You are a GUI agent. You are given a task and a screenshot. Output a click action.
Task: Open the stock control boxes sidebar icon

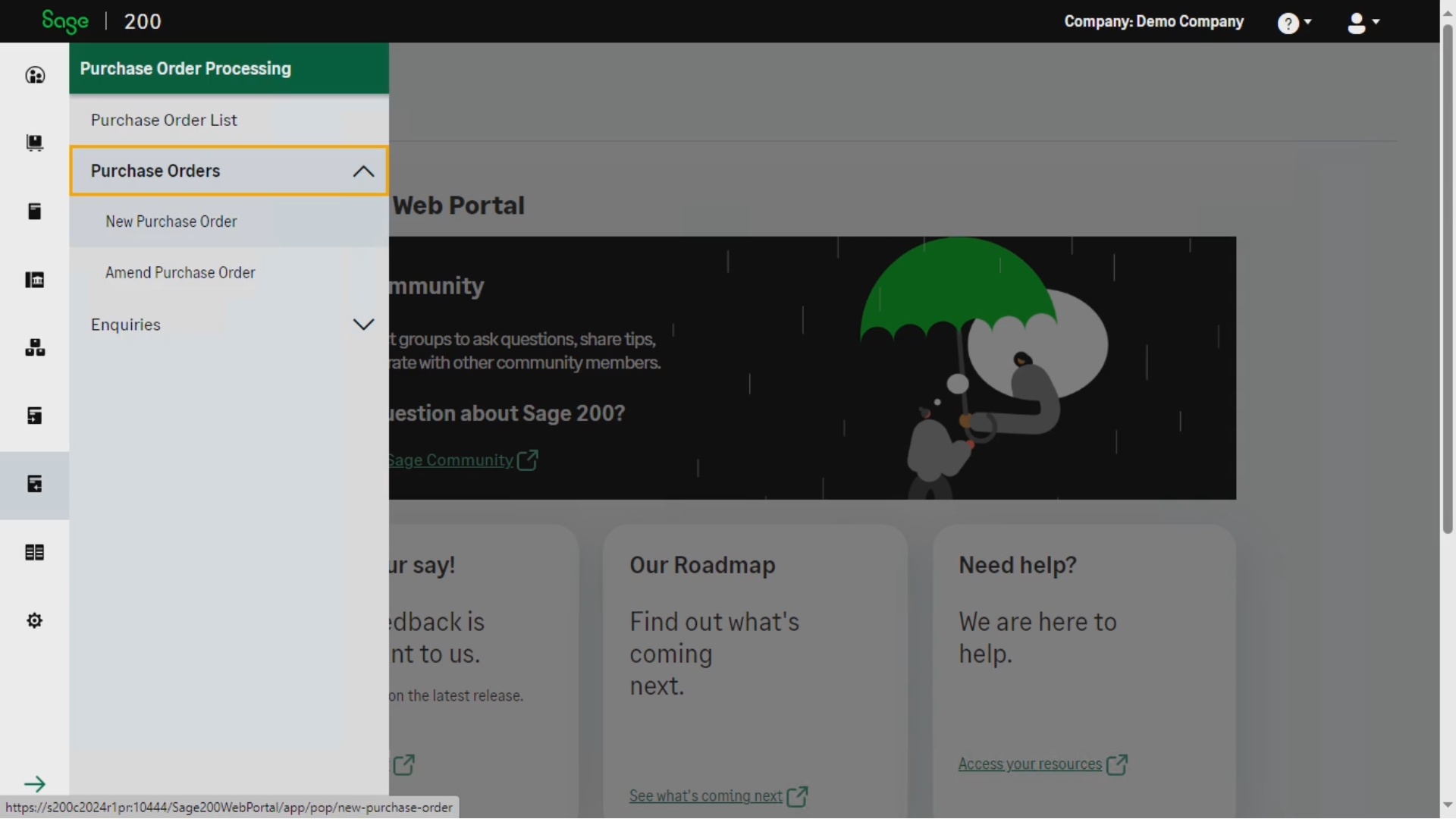click(35, 347)
